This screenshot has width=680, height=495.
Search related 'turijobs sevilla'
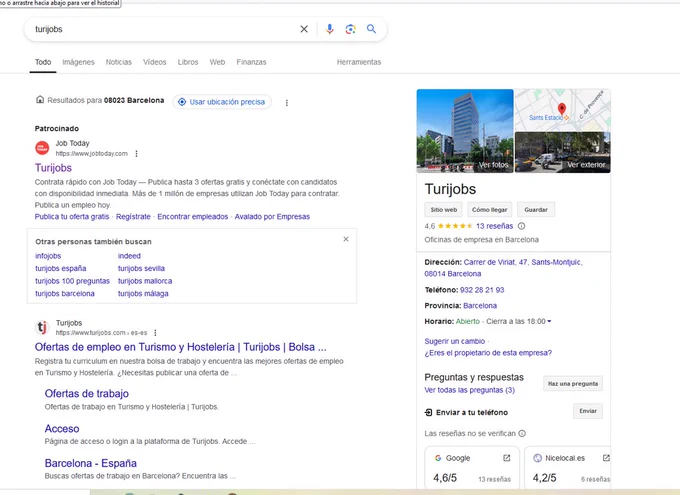[x=141, y=269]
